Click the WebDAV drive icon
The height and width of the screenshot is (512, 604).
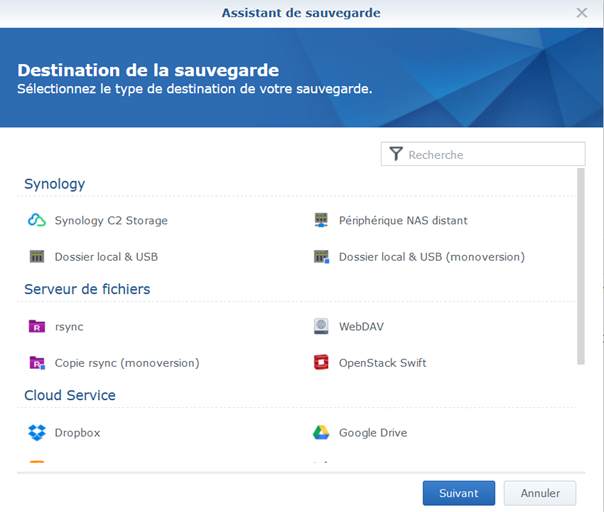point(321,326)
